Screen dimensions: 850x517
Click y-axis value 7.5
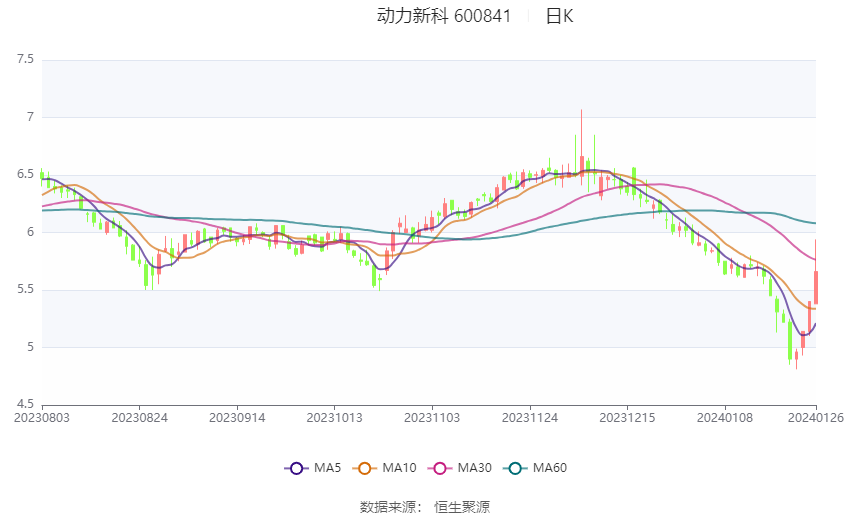click(x=25, y=59)
